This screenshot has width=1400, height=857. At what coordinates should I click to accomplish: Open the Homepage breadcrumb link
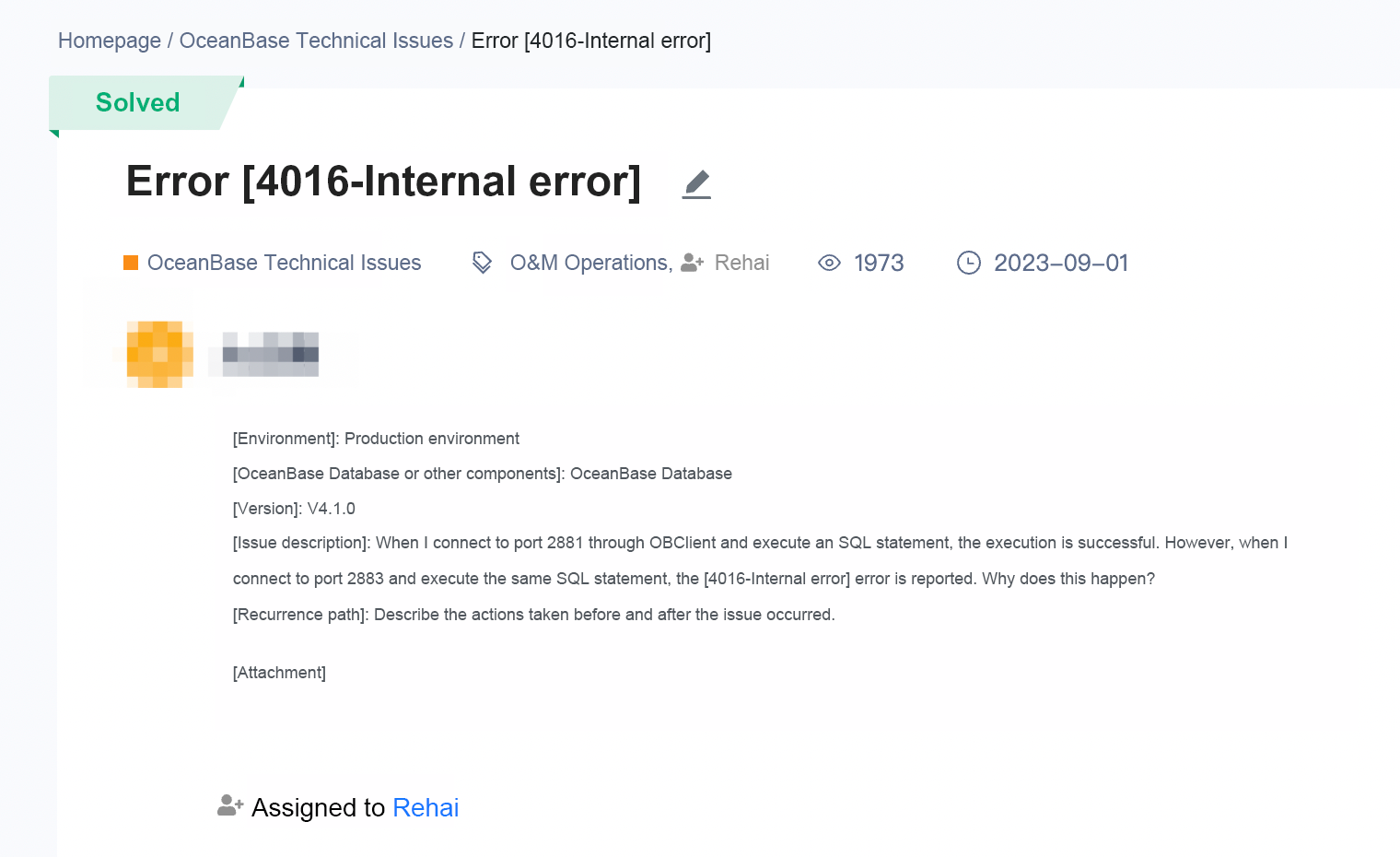pos(110,41)
